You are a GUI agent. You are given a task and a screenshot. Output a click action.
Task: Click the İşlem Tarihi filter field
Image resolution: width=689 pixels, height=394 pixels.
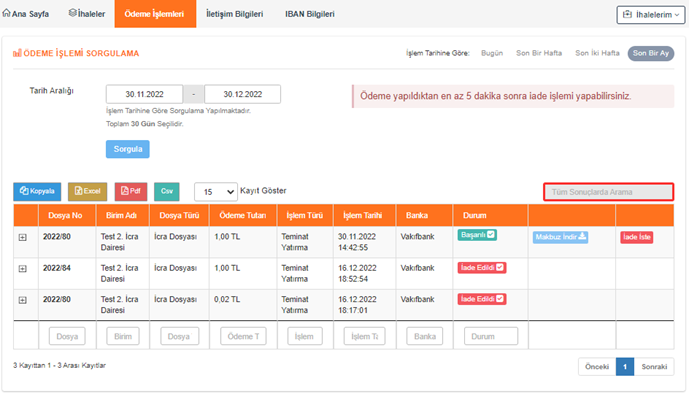point(365,336)
